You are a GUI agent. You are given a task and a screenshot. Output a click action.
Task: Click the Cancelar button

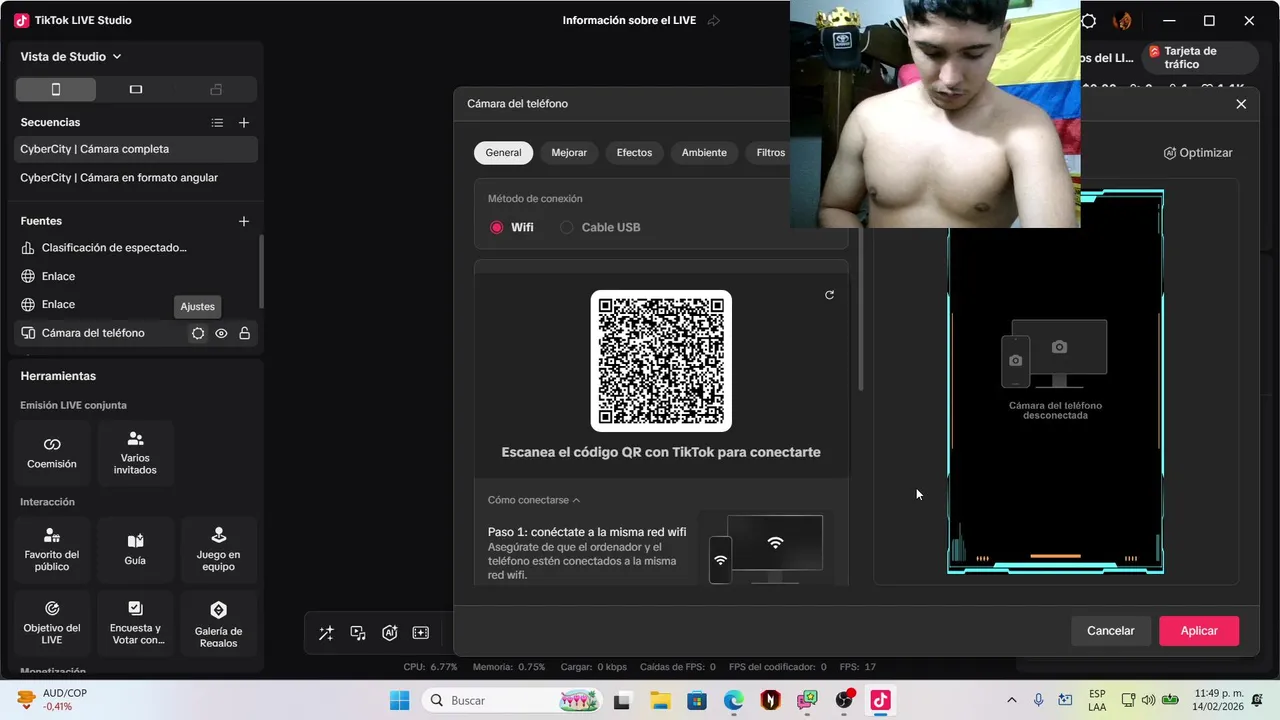coord(1111,631)
